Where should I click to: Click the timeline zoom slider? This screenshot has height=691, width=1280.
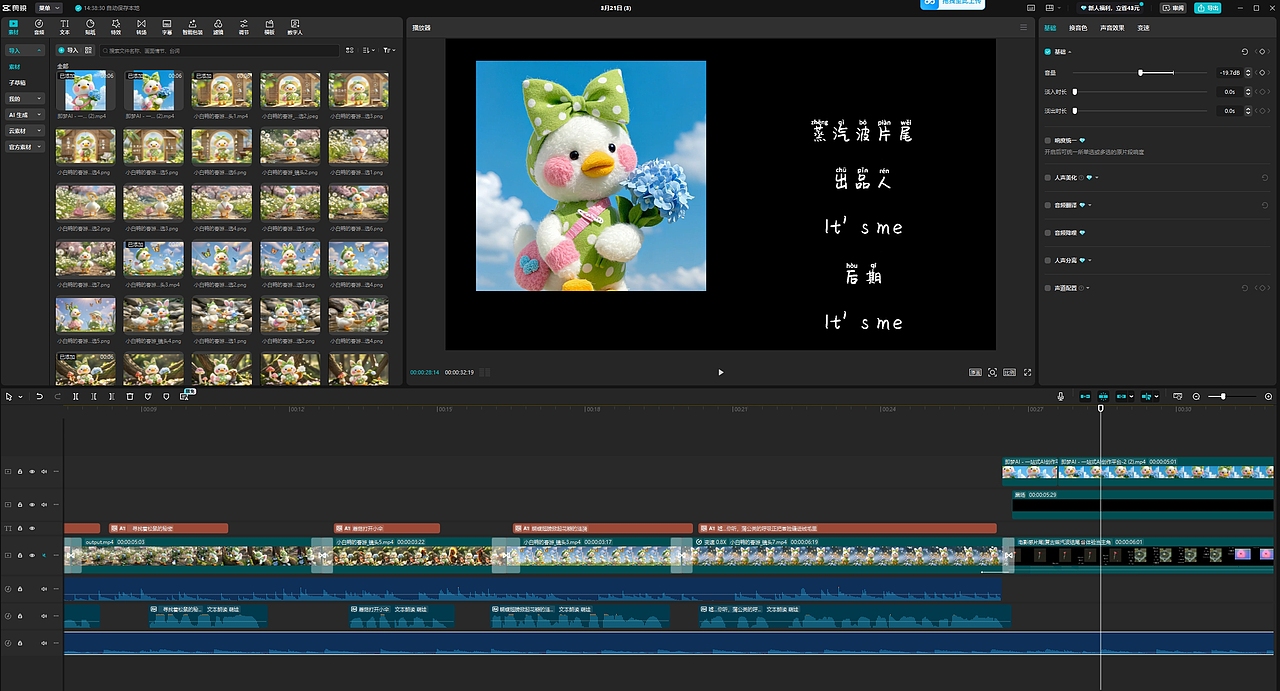pos(1230,397)
